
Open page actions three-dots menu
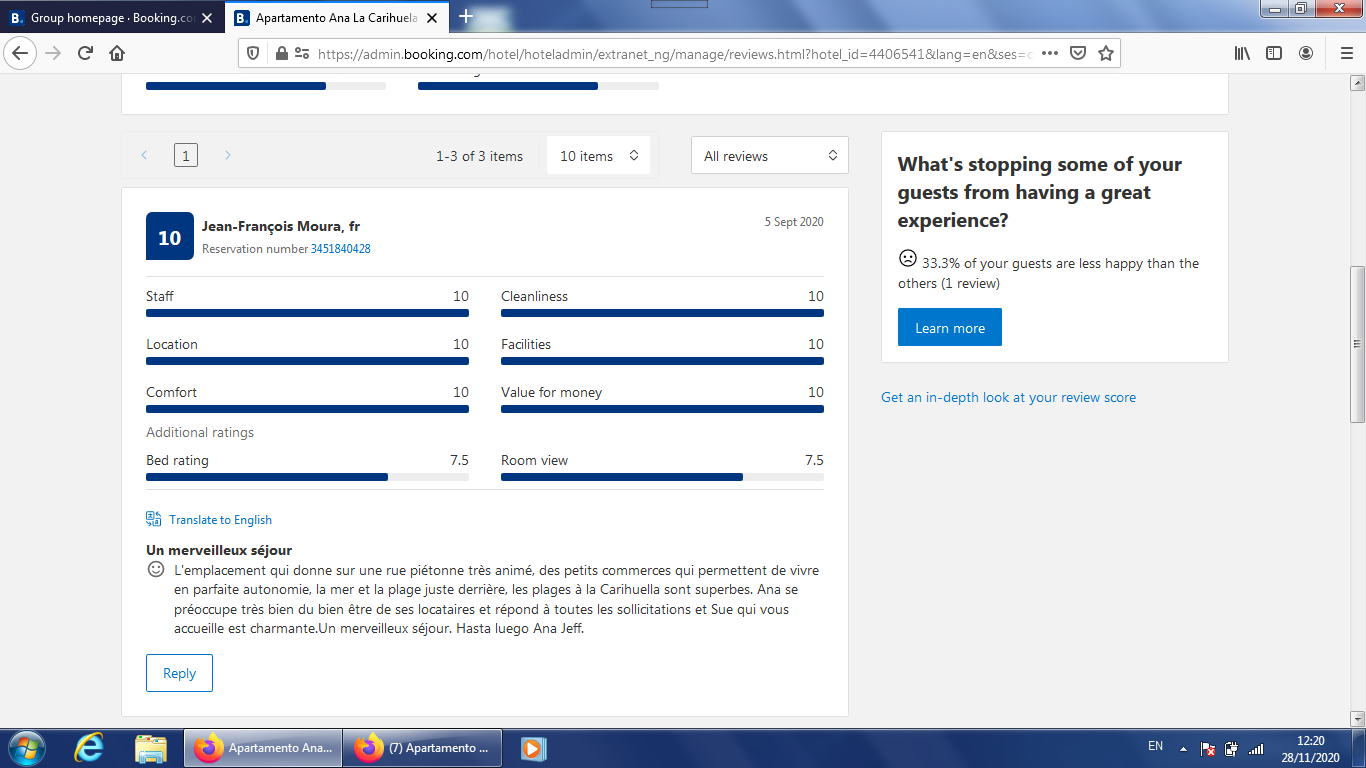point(1049,53)
